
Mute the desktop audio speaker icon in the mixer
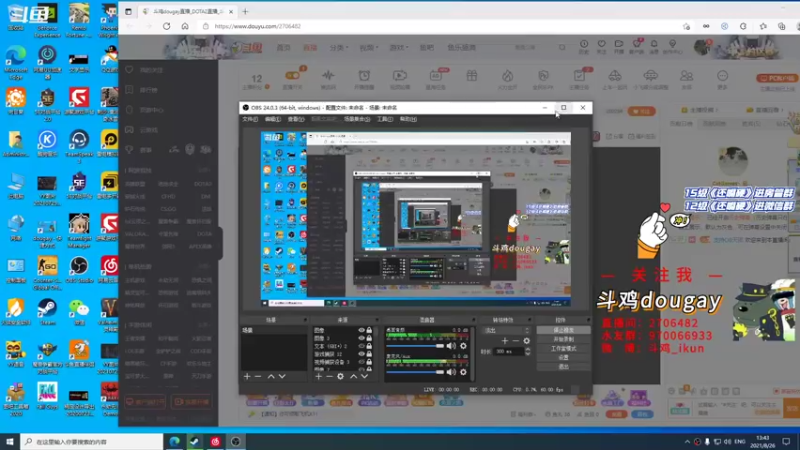(451, 346)
